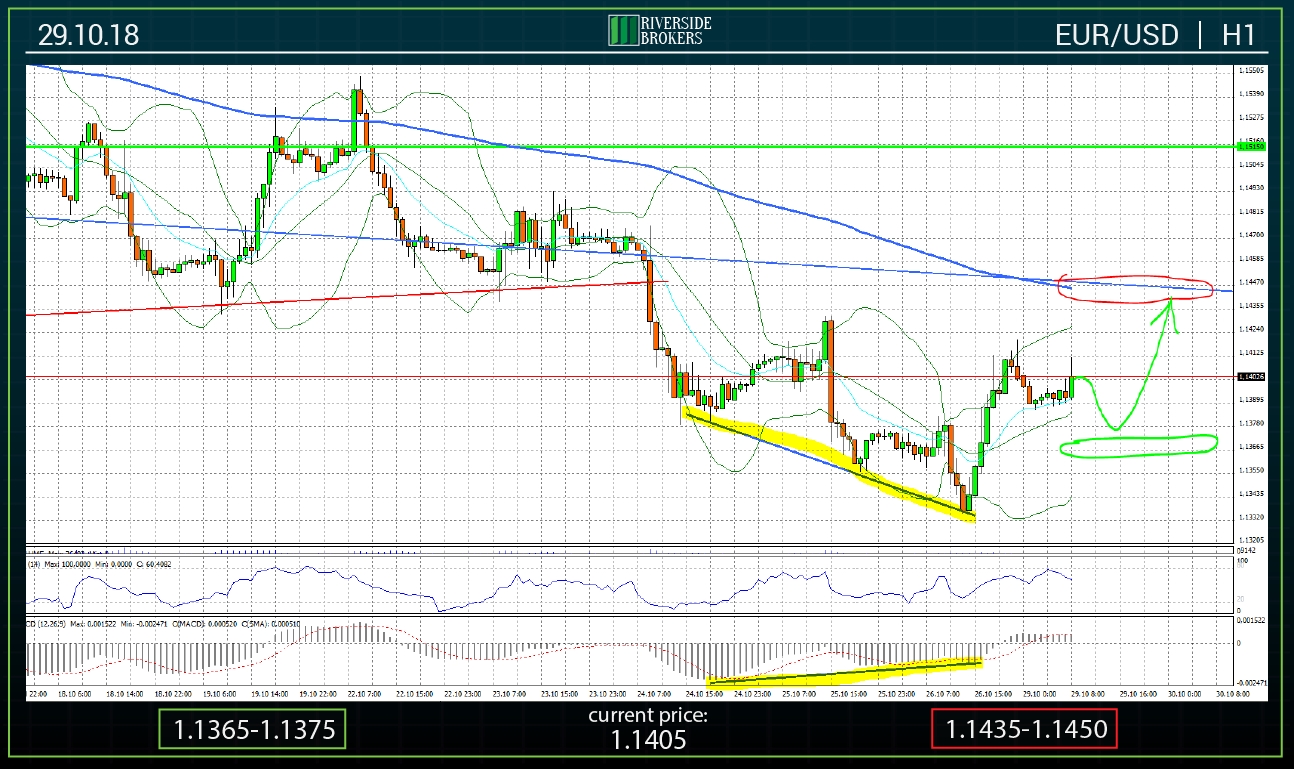Click the 1.13895 price axis label

(x=1251, y=399)
